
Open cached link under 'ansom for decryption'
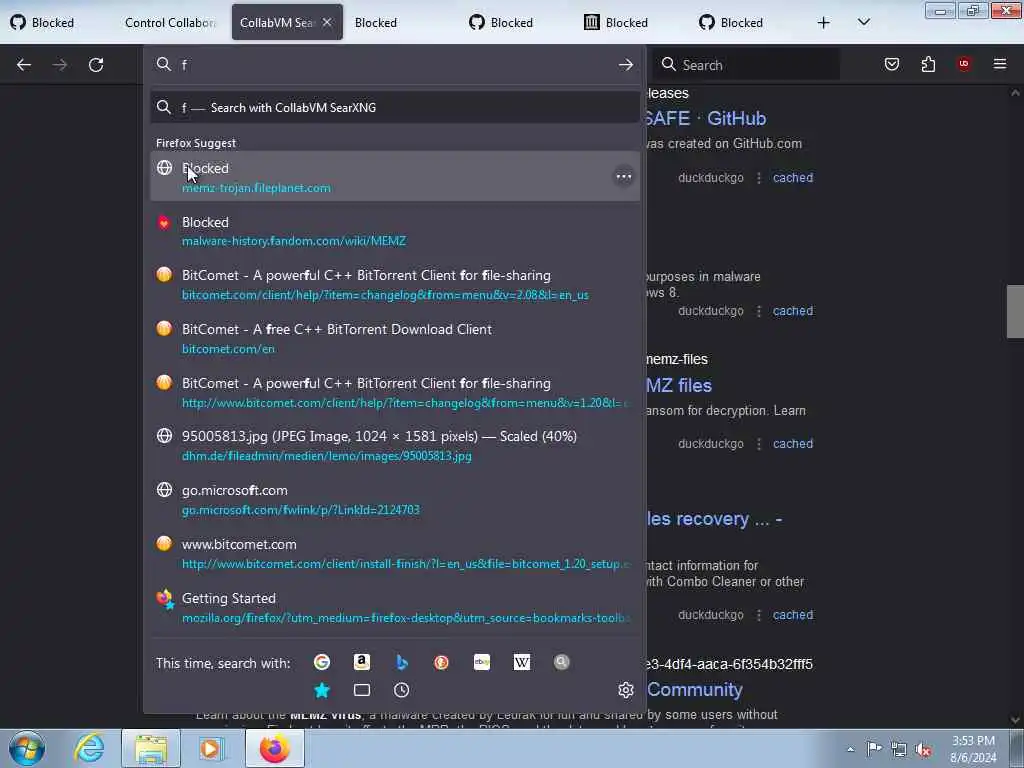793,443
